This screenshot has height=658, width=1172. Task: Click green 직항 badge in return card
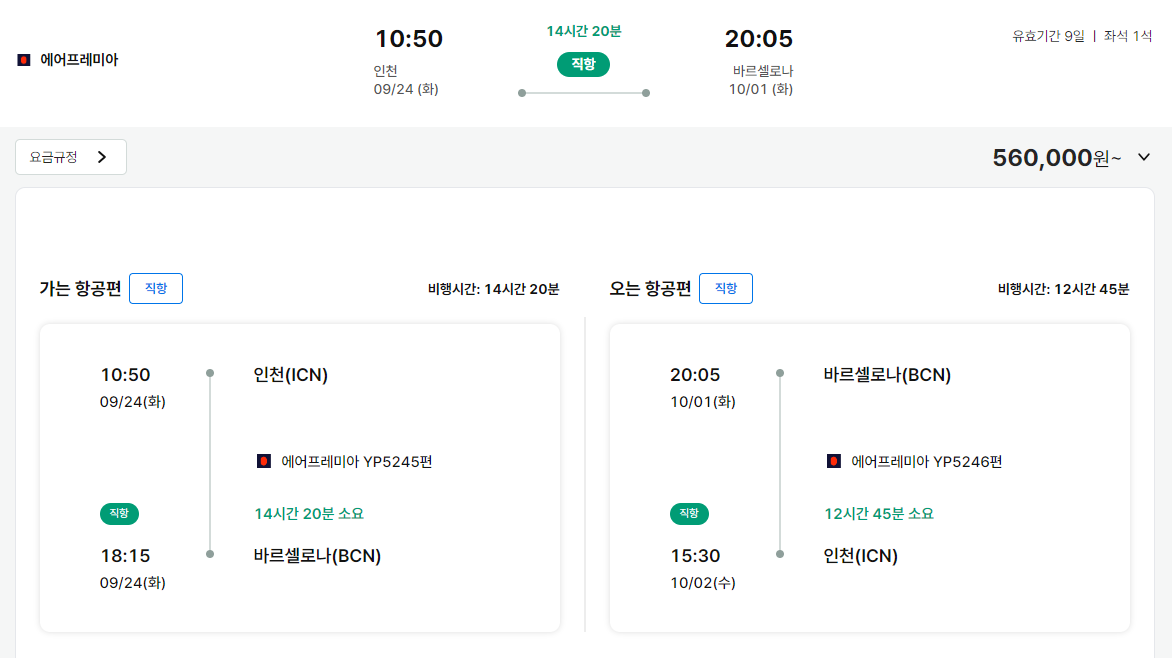[688, 514]
